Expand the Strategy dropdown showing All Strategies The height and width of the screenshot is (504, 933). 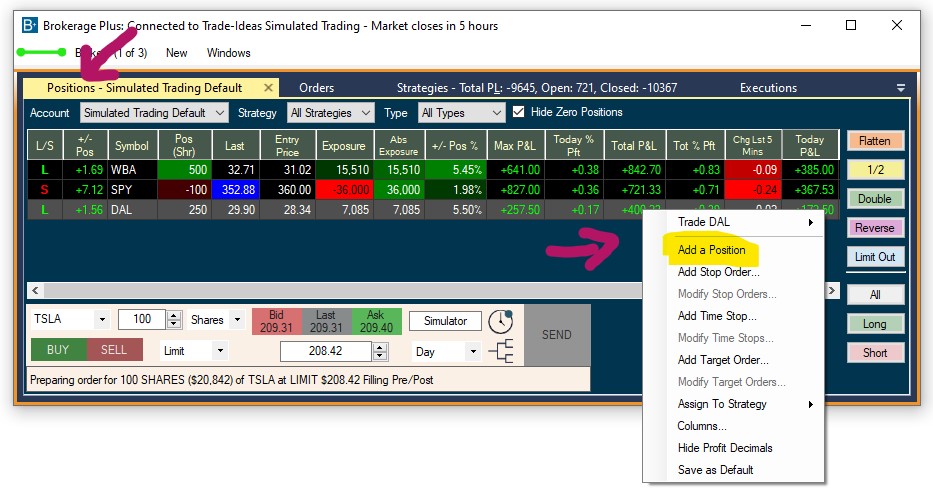click(x=331, y=113)
